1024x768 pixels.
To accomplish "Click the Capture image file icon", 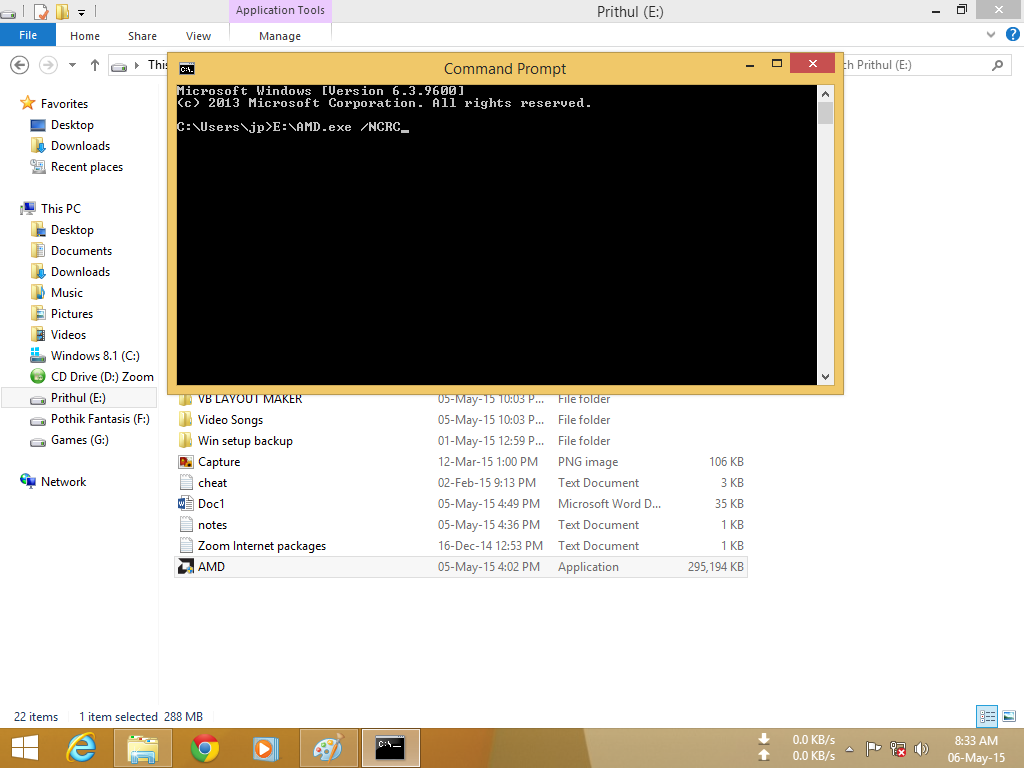I will point(186,462).
